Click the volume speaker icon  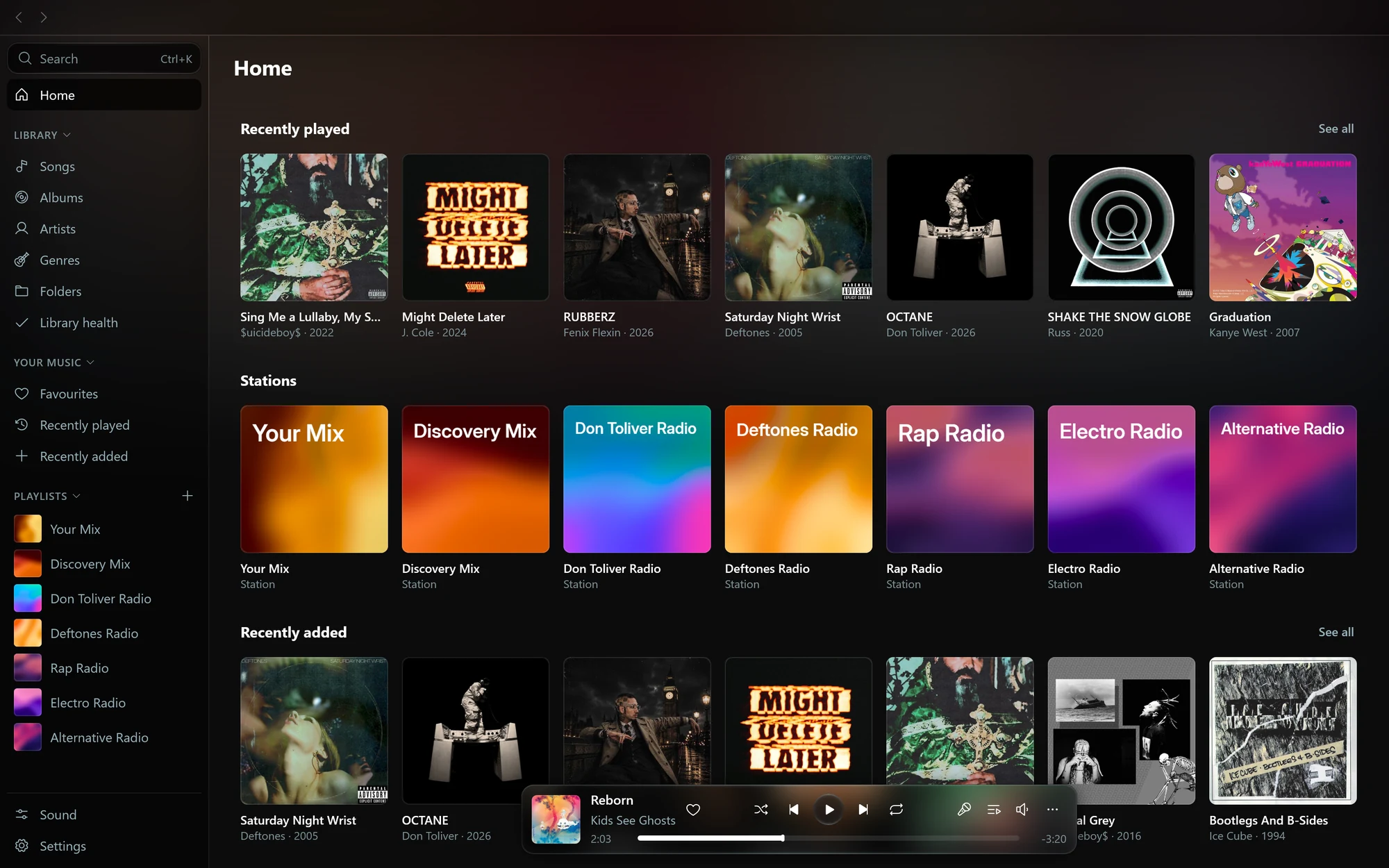[x=1022, y=810]
